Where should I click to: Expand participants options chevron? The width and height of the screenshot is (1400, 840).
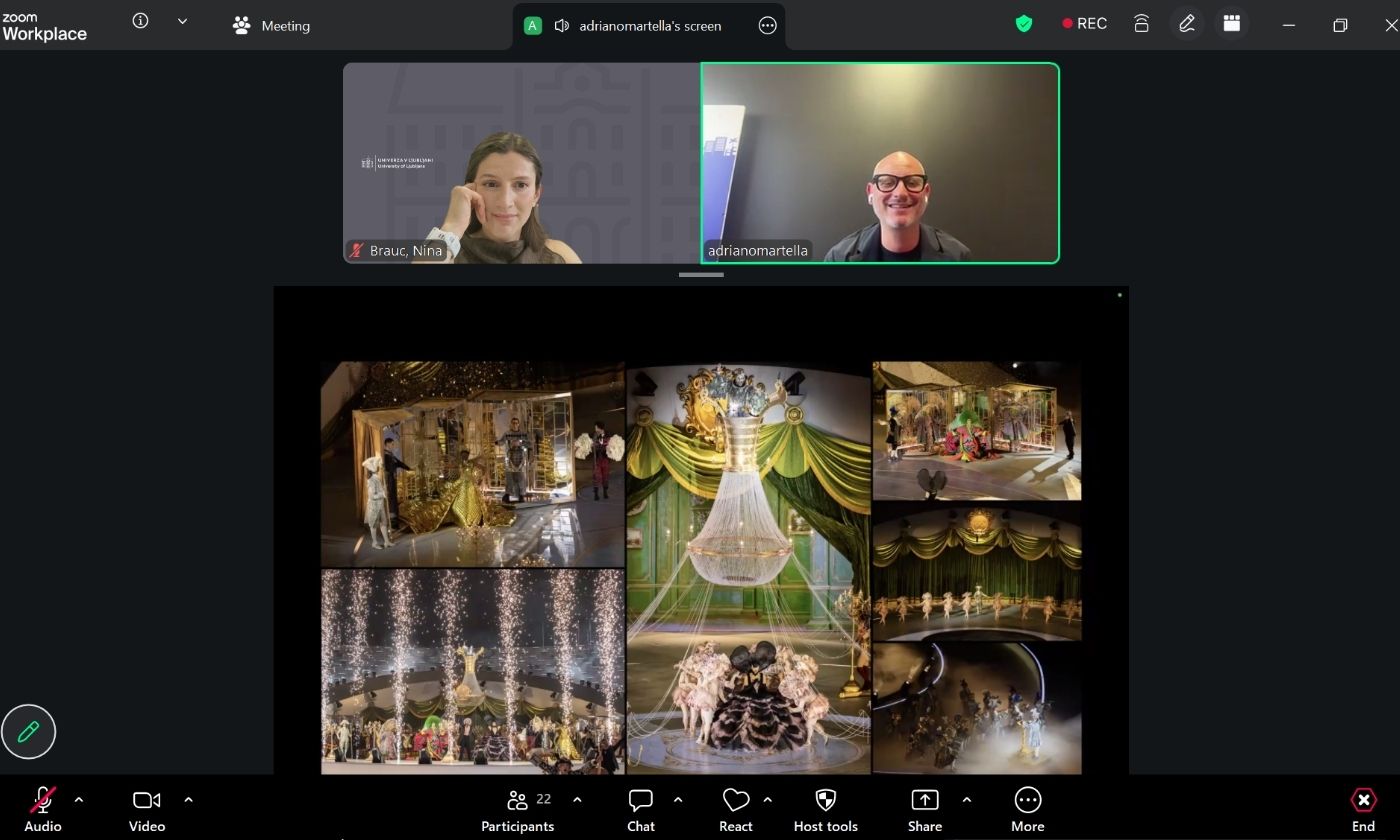(x=577, y=800)
